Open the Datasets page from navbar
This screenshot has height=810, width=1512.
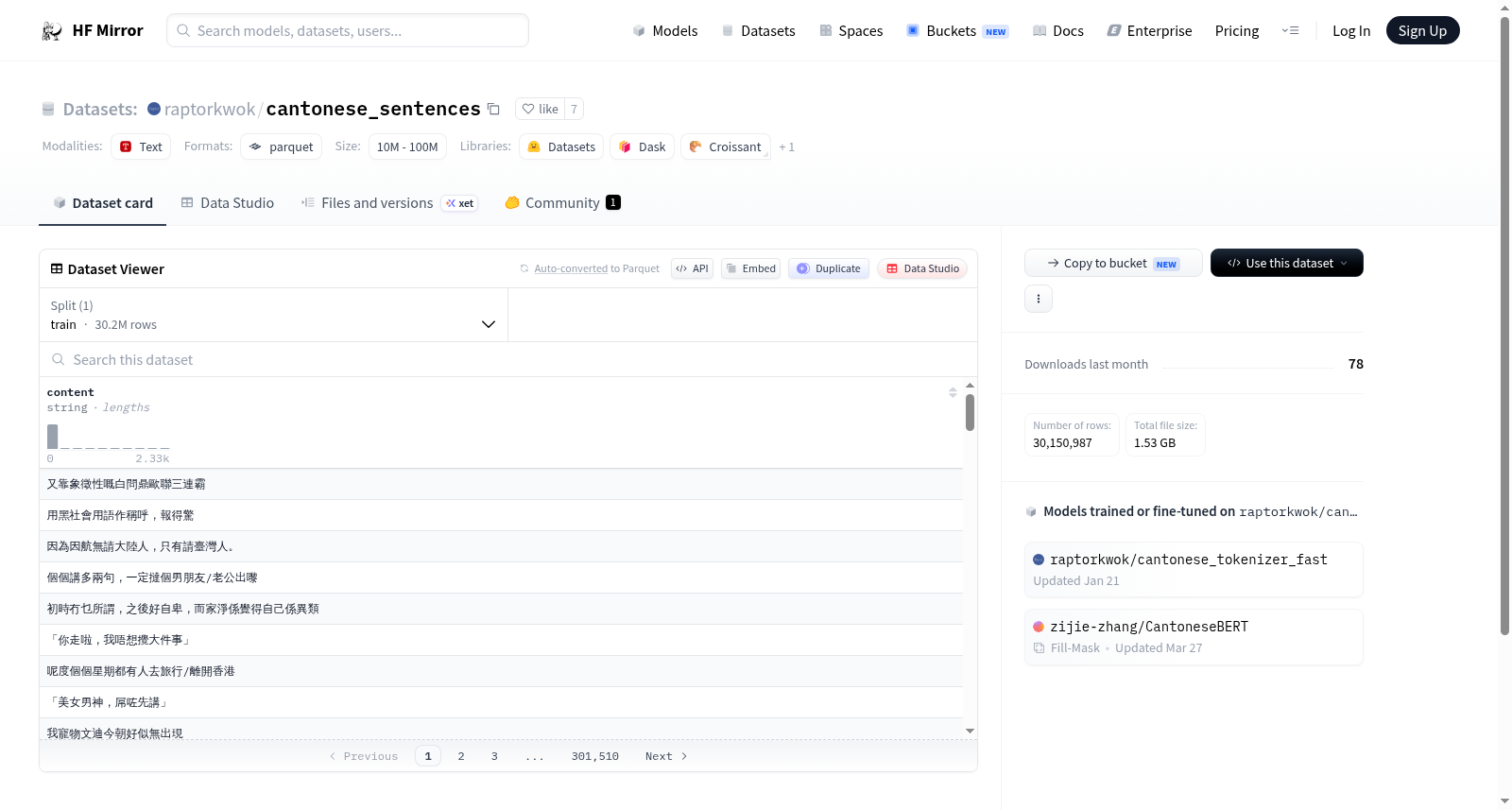pyautogui.click(x=758, y=31)
